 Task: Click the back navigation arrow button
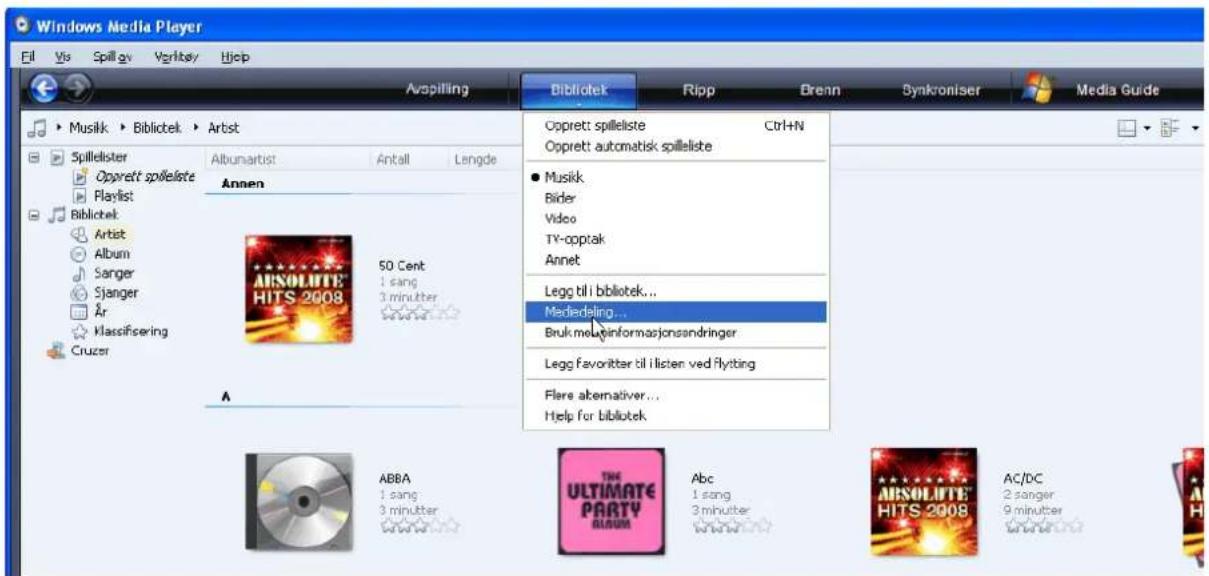pos(45,89)
